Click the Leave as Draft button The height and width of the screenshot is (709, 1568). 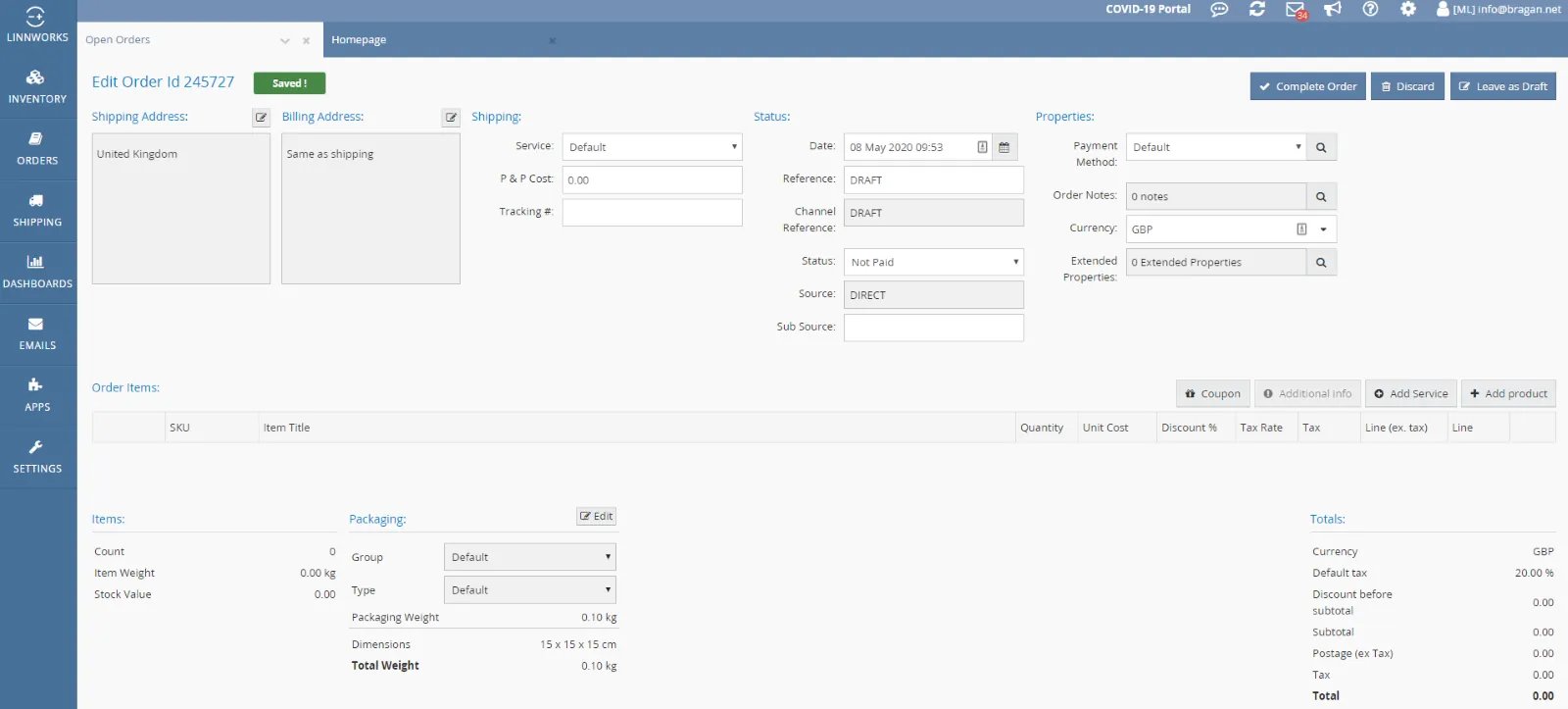click(x=1503, y=86)
